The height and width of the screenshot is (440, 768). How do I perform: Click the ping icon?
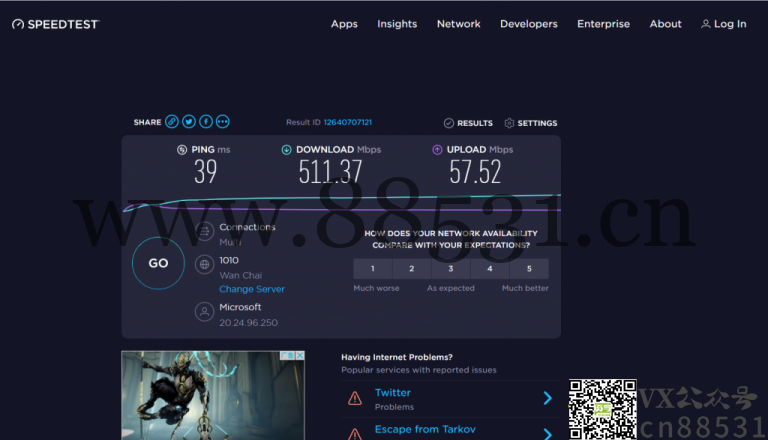tap(182, 149)
